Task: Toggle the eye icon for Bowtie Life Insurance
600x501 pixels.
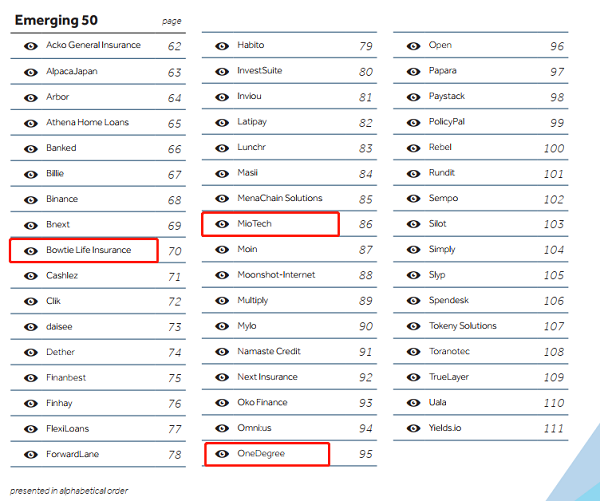Action: tap(29, 250)
